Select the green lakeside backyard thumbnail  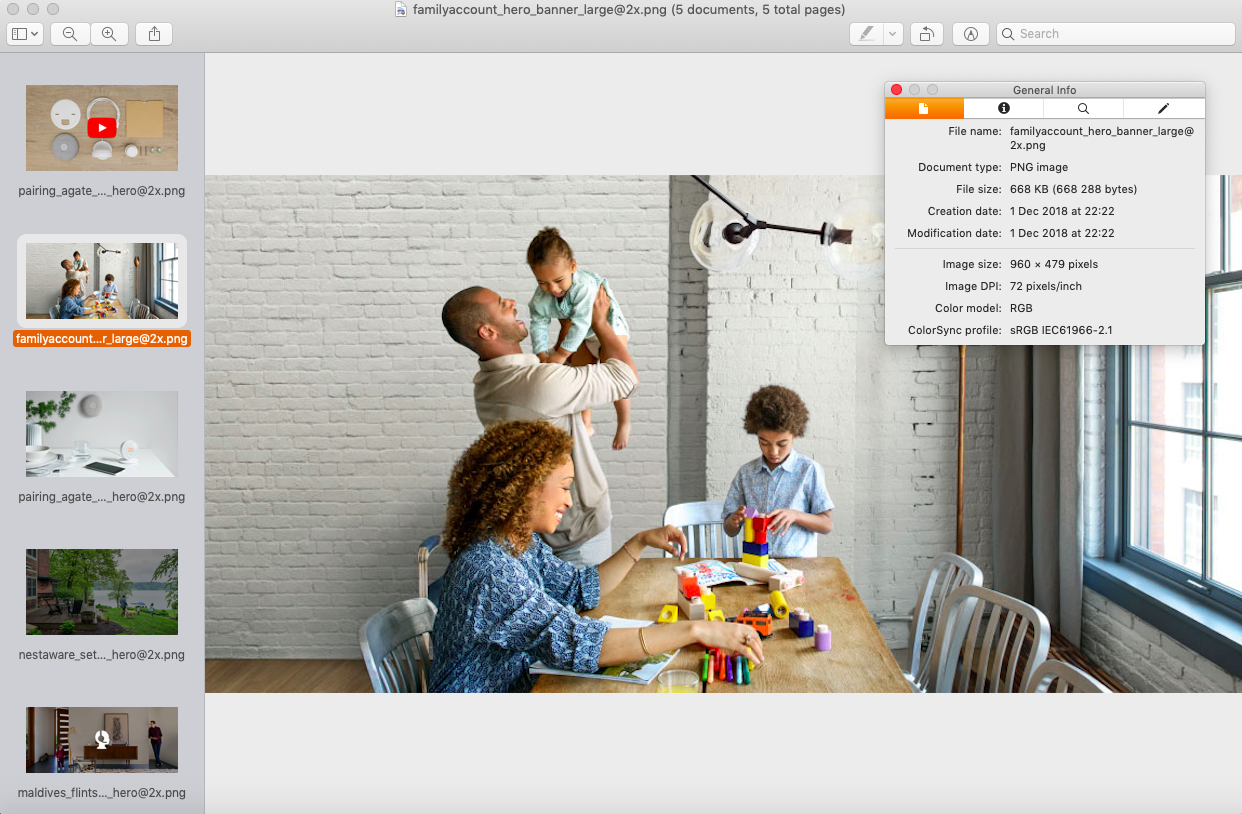pyautogui.click(x=102, y=592)
